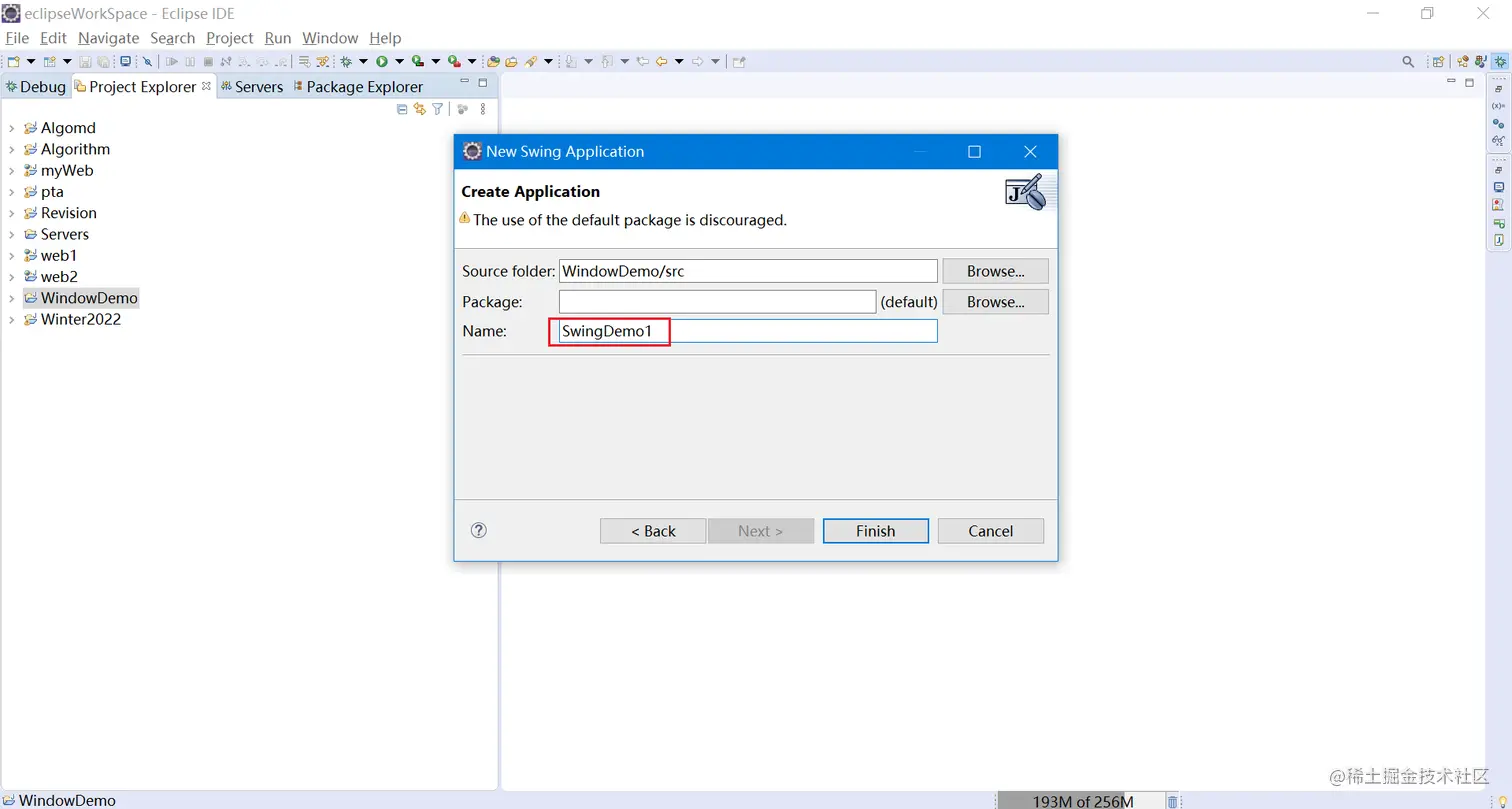
Task: Click the Finish button
Action: pos(875,531)
